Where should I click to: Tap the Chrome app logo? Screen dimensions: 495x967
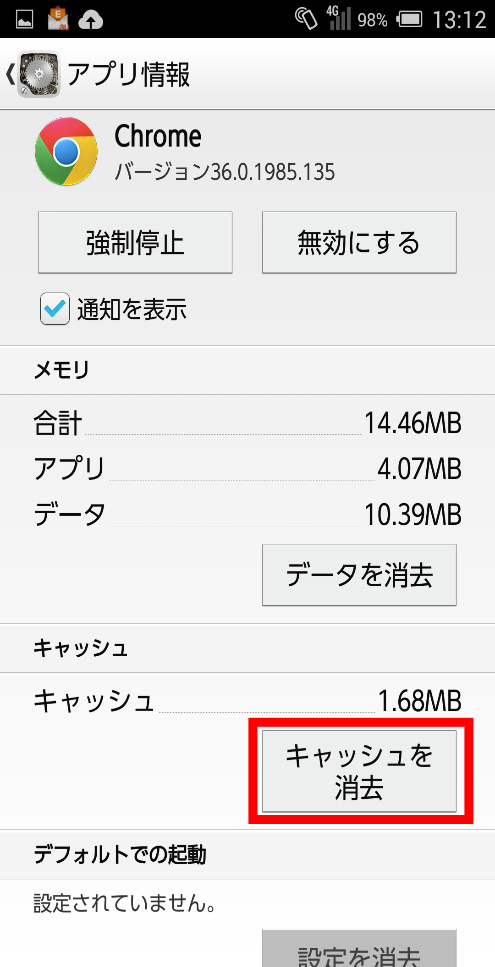[66, 152]
